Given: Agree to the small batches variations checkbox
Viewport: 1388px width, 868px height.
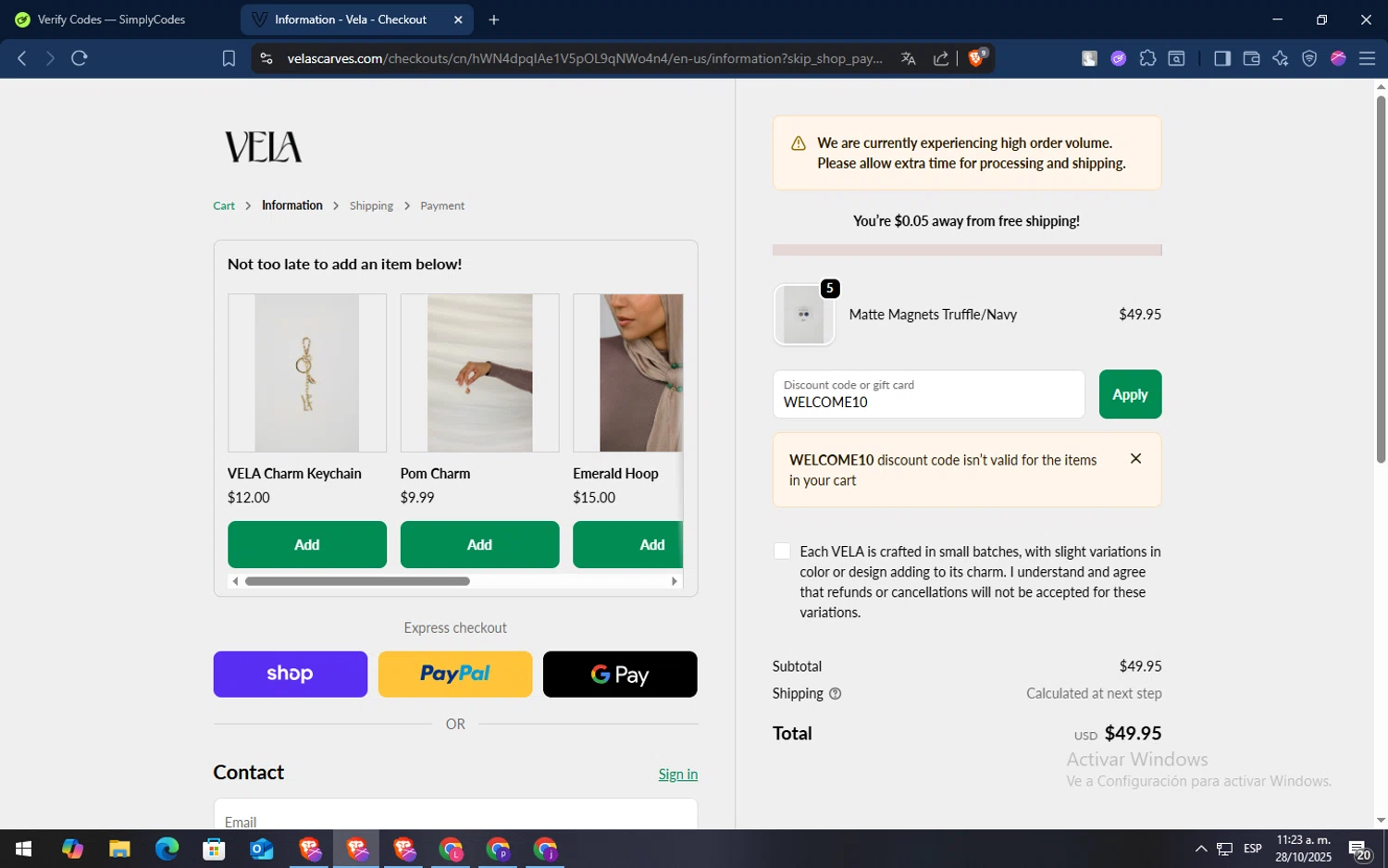Looking at the screenshot, I should pyautogui.click(x=782, y=552).
